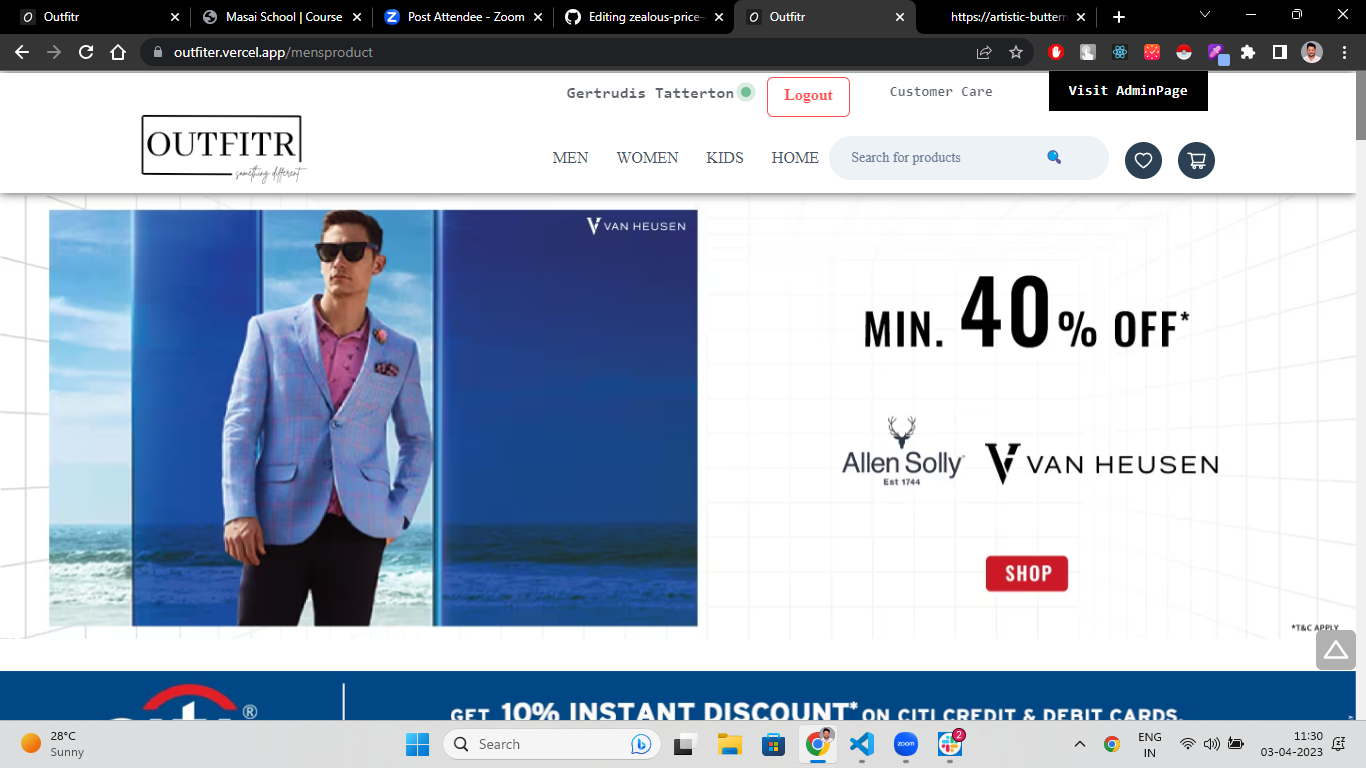The height and width of the screenshot is (768, 1366).
Task: Open Customer Care link
Action: click(941, 91)
